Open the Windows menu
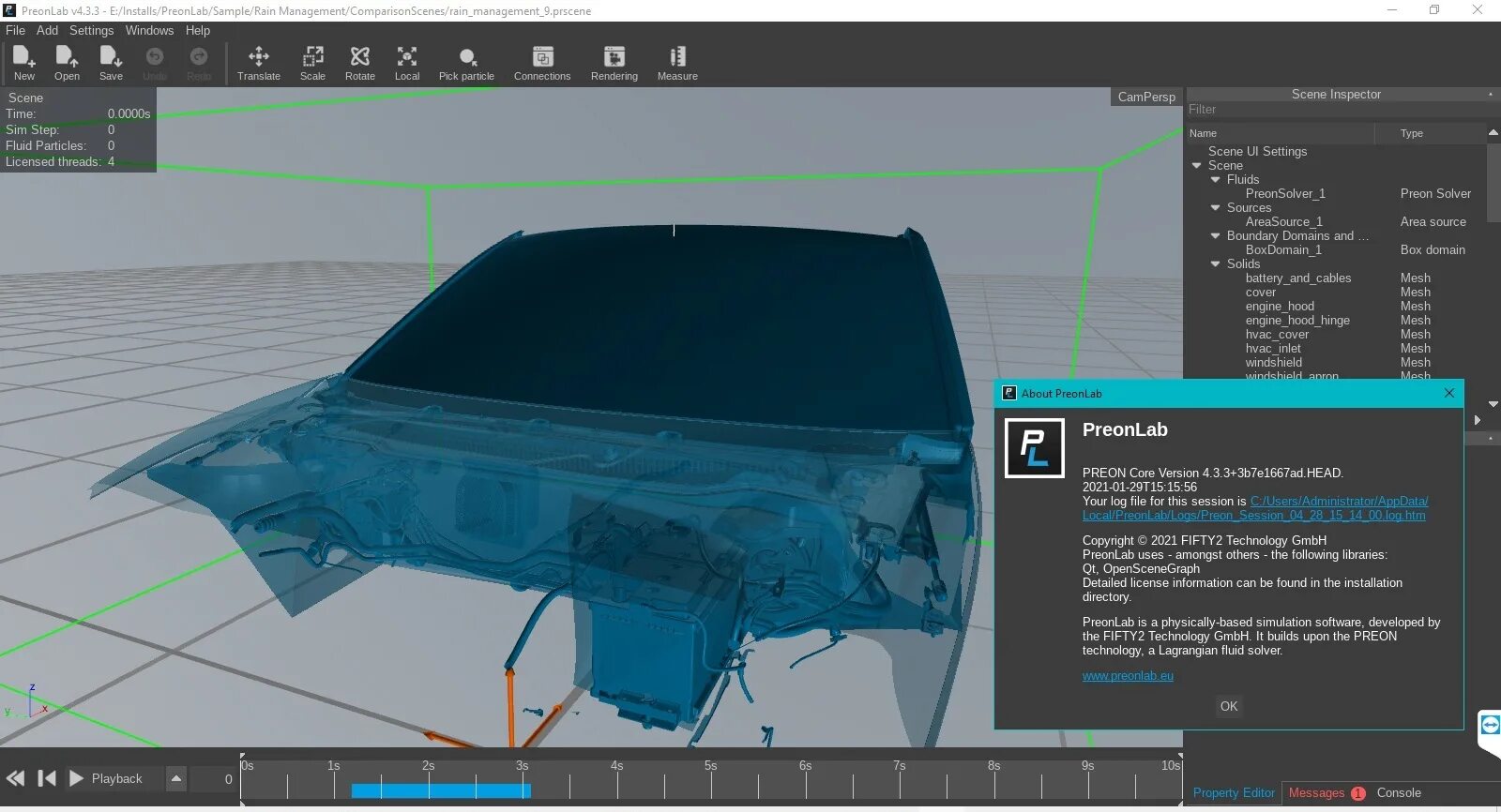Viewport: 1501px width, 812px height. [149, 30]
